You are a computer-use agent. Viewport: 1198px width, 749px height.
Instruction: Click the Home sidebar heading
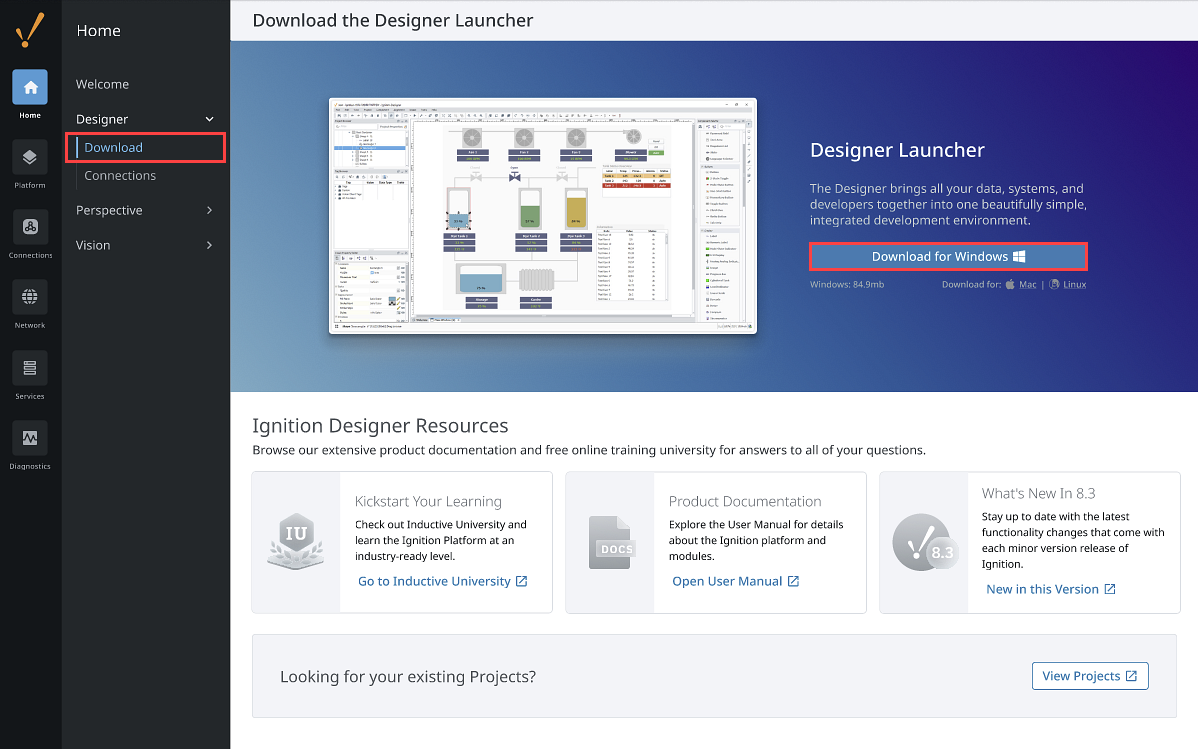click(x=99, y=31)
